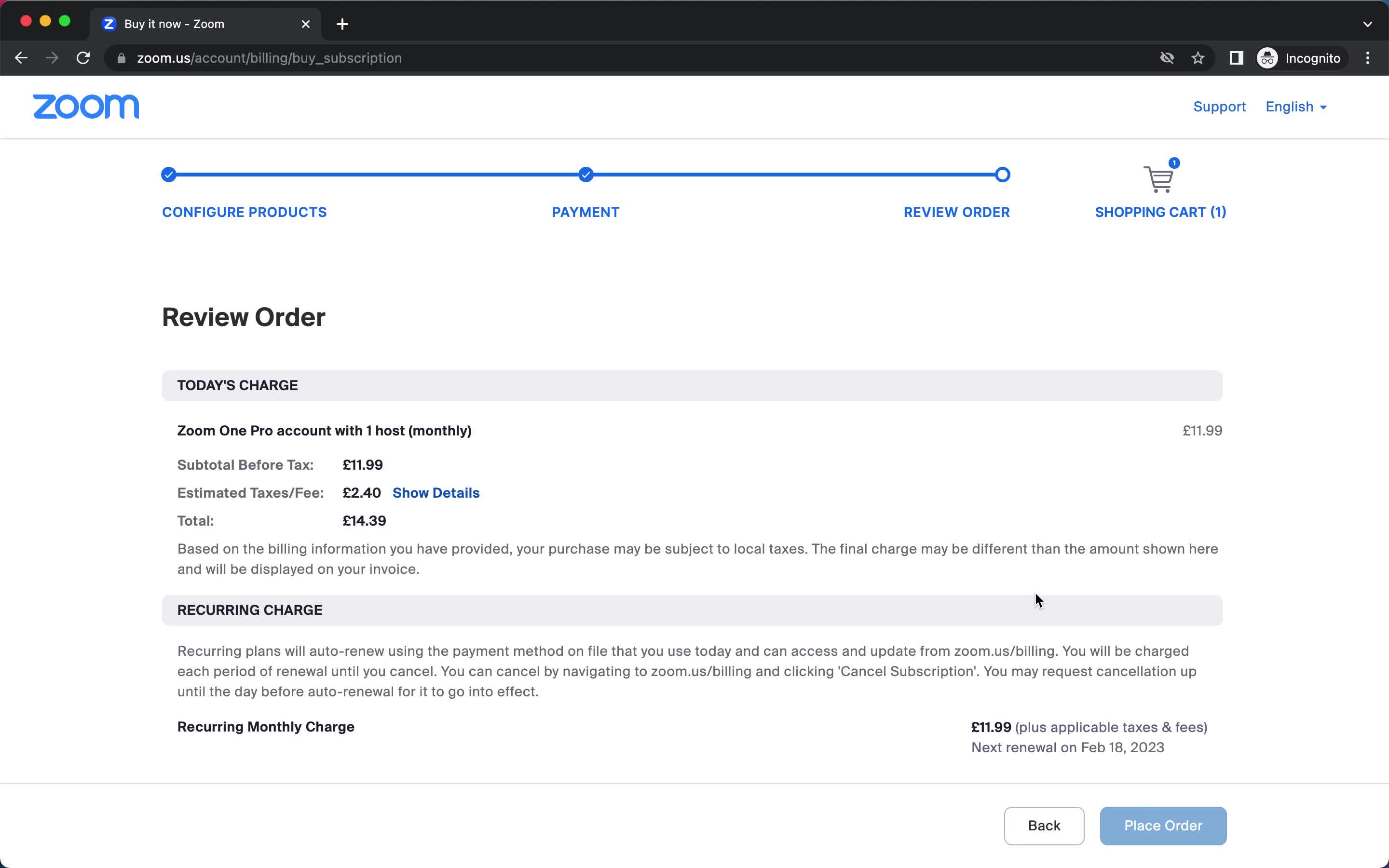The width and height of the screenshot is (1389, 868).
Task: Click the Back button
Action: 1044,825
